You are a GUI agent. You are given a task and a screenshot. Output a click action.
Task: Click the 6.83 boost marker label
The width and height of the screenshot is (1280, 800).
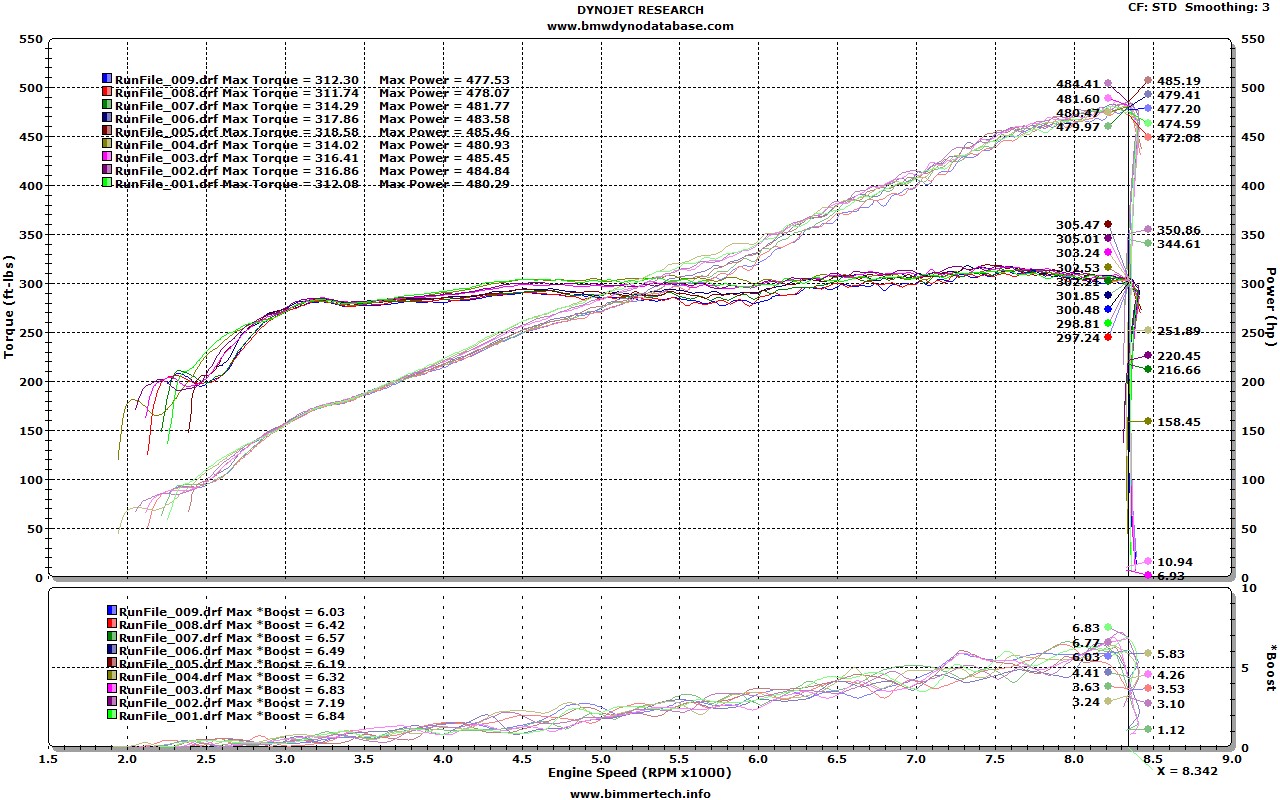coord(1086,628)
